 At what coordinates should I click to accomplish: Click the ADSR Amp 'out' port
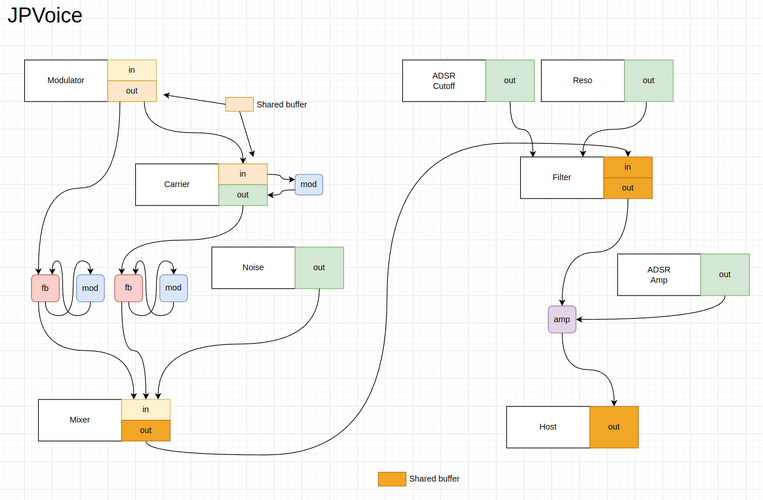725,274
